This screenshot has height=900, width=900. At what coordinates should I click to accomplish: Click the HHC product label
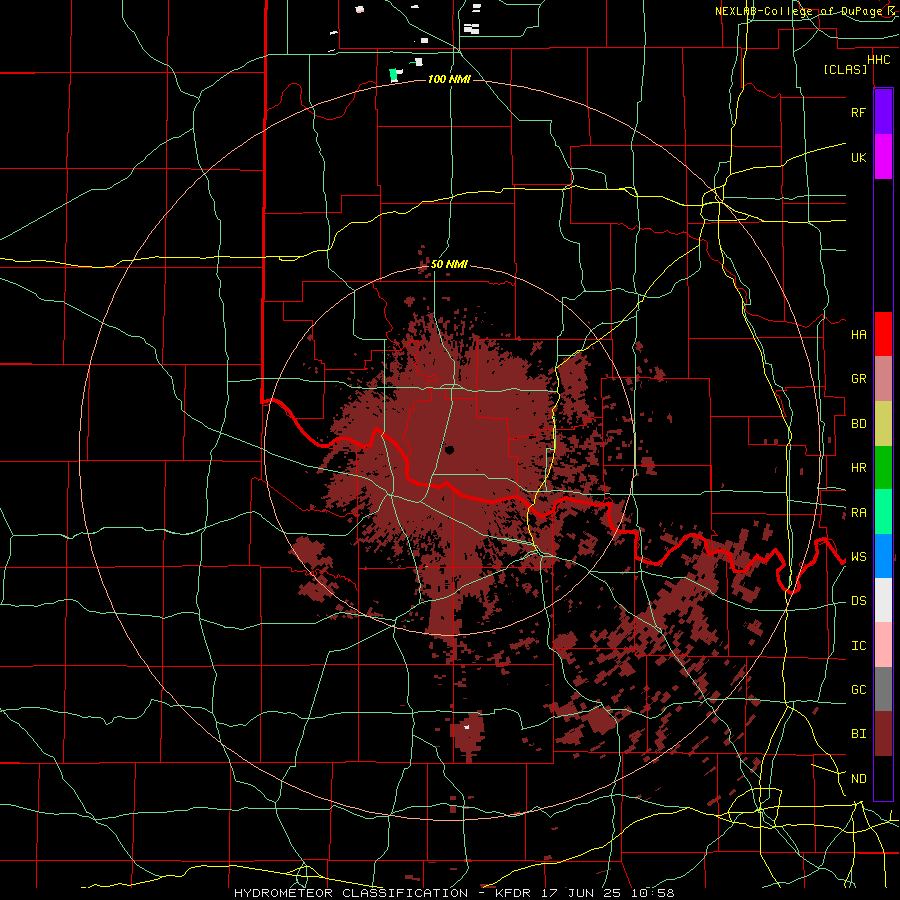click(878, 60)
